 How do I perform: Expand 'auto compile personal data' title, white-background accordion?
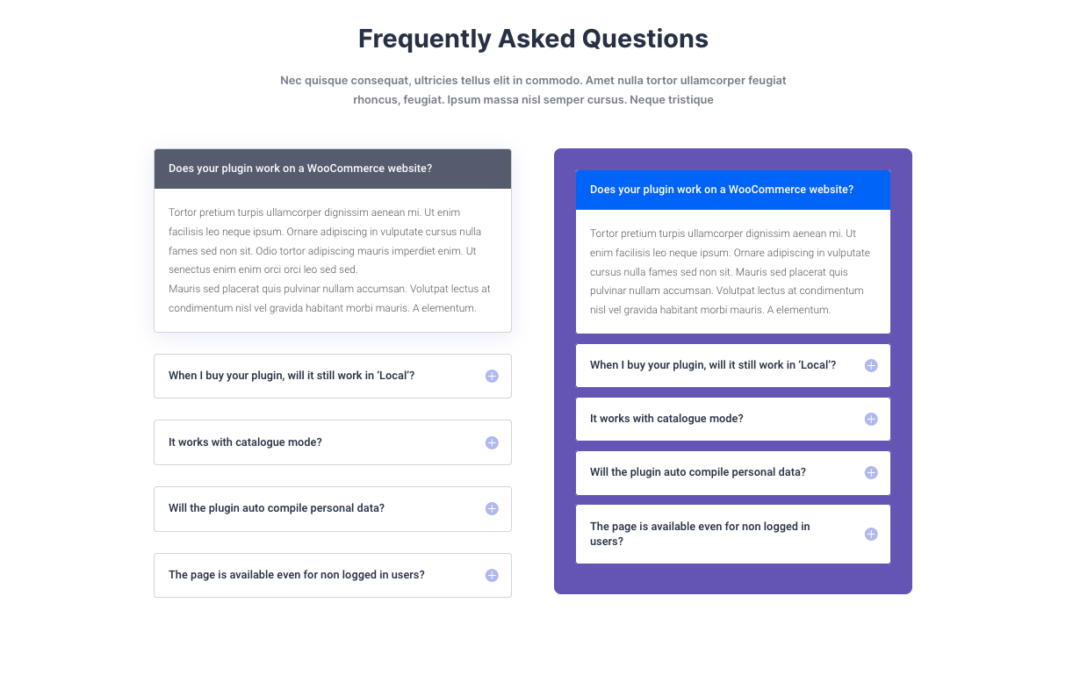click(276, 508)
